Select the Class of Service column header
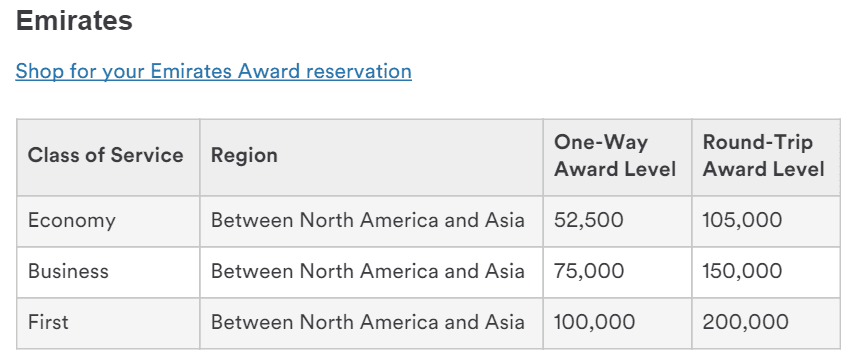 tap(108, 157)
